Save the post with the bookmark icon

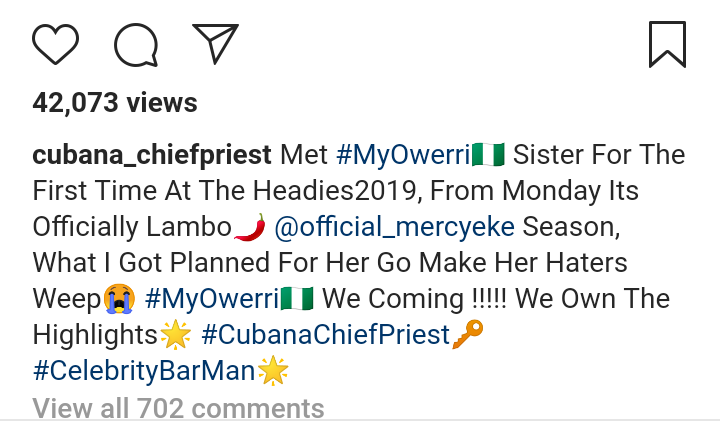[666, 45]
